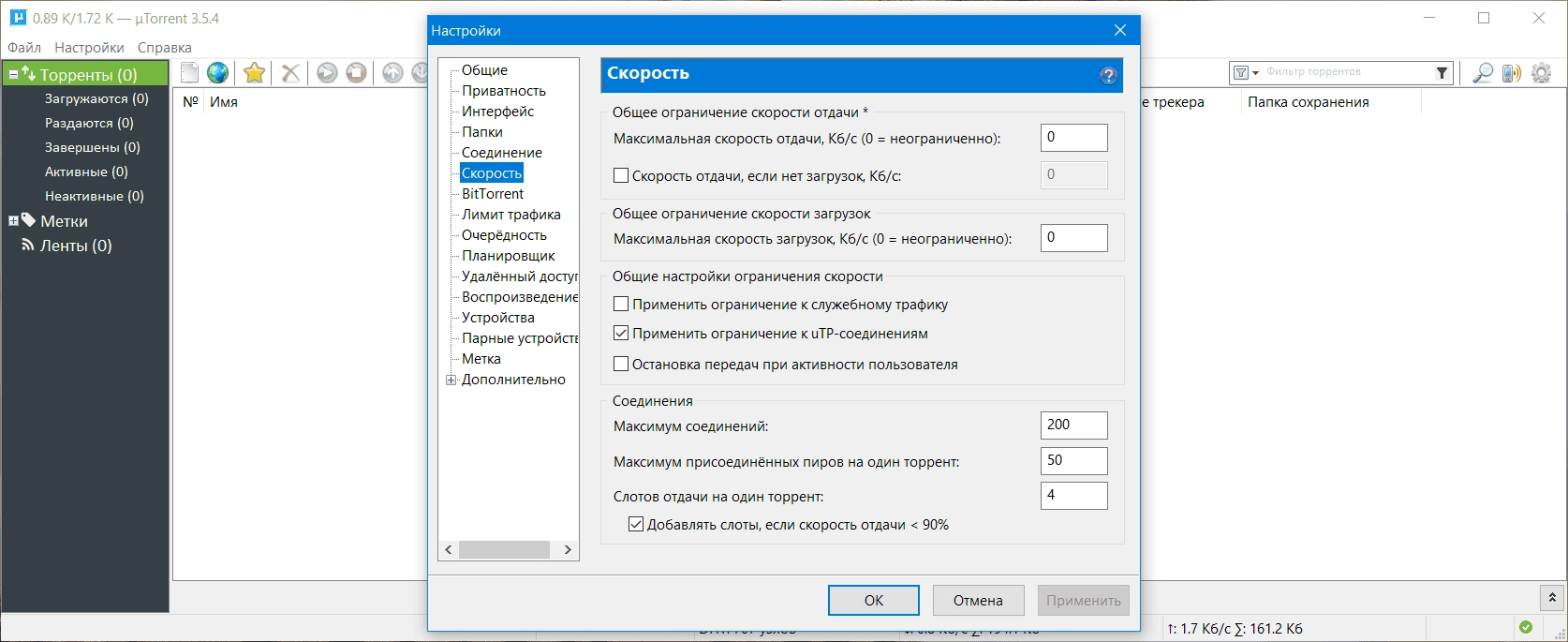Click the Ленты RSS feed icon
Viewport: 1568px width, 642px height.
(28, 245)
